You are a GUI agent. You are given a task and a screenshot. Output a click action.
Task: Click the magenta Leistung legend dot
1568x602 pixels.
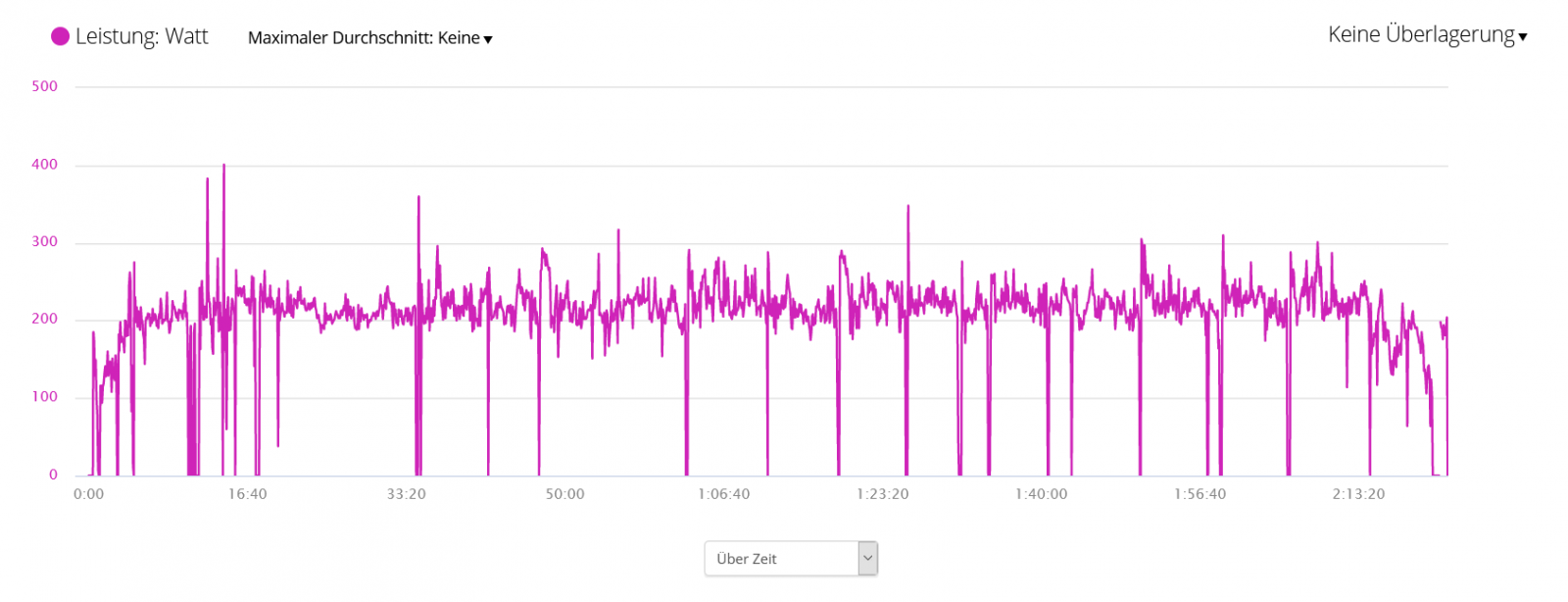[60, 36]
